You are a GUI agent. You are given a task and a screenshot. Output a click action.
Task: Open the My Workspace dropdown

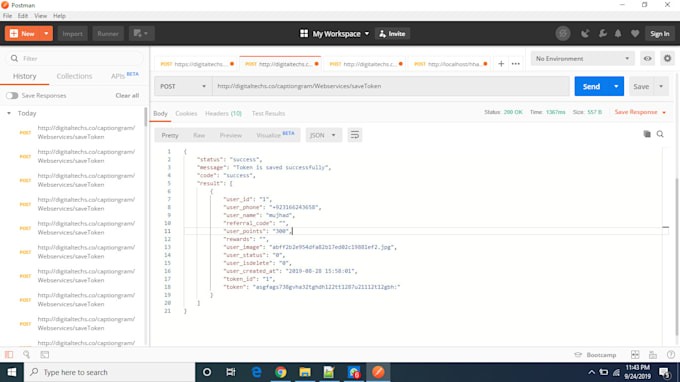pyautogui.click(x=341, y=33)
